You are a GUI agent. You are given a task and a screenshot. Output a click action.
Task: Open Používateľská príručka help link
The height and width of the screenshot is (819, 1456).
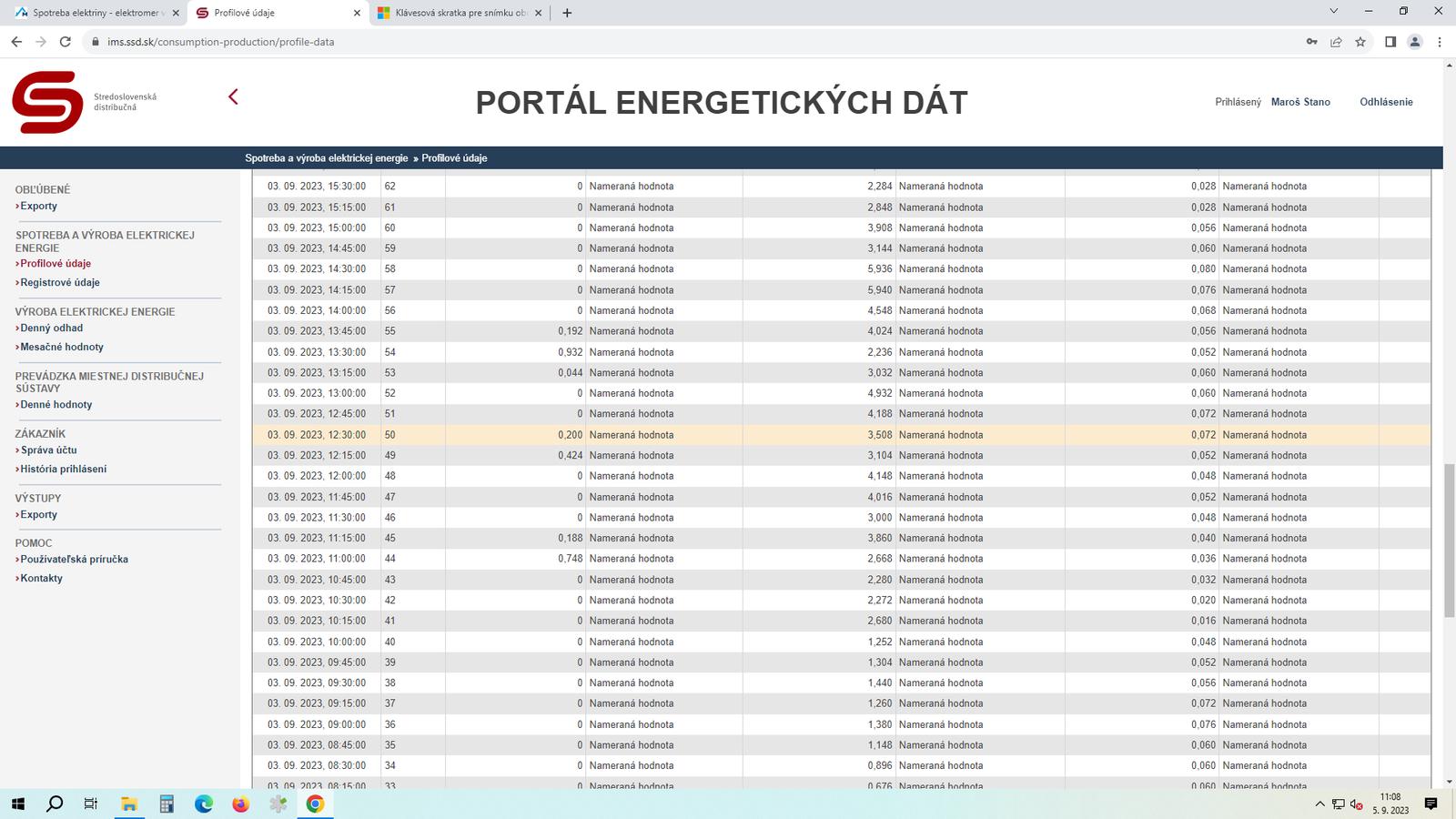pyautogui.click(x=74, y=560)
